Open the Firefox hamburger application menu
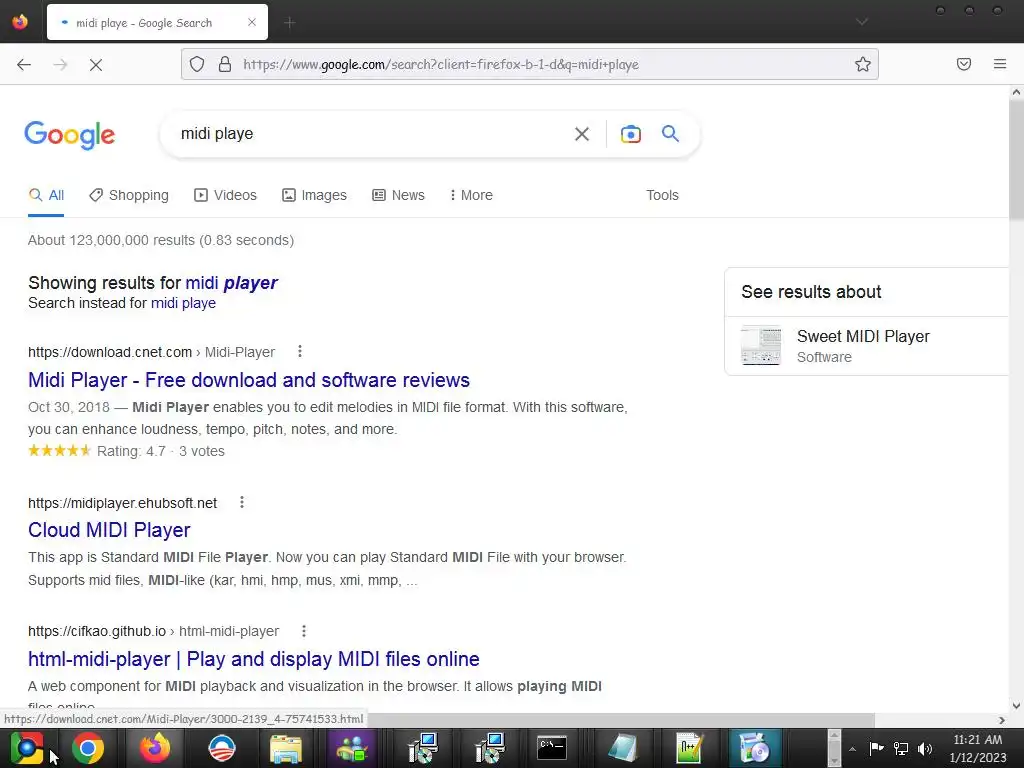This screenshot has height=768, width=1024. (1000, 64)
